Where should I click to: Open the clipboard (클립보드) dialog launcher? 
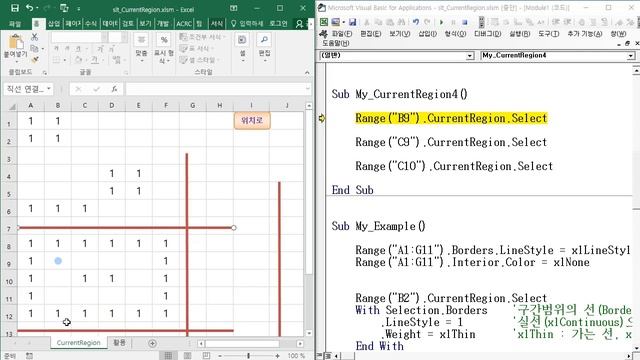click(44, 73)
